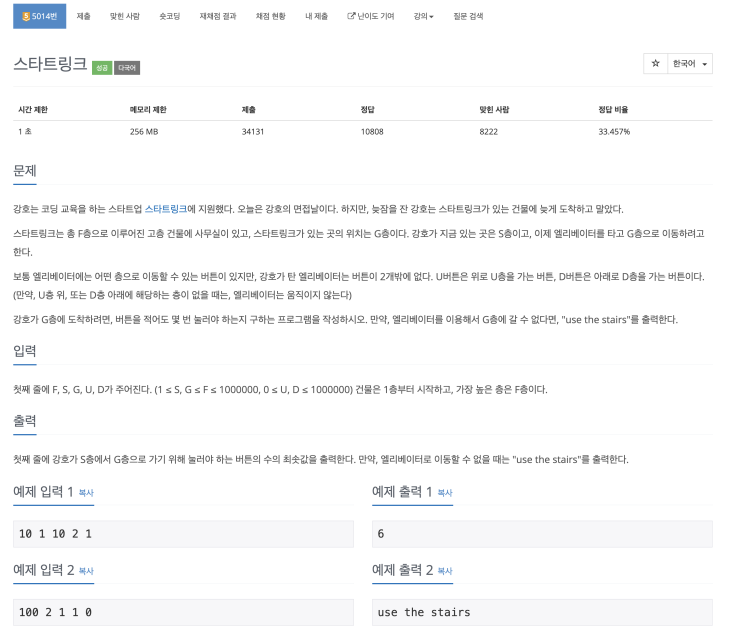
Task: Click the 문제 section heading
Action: point(25,171)
